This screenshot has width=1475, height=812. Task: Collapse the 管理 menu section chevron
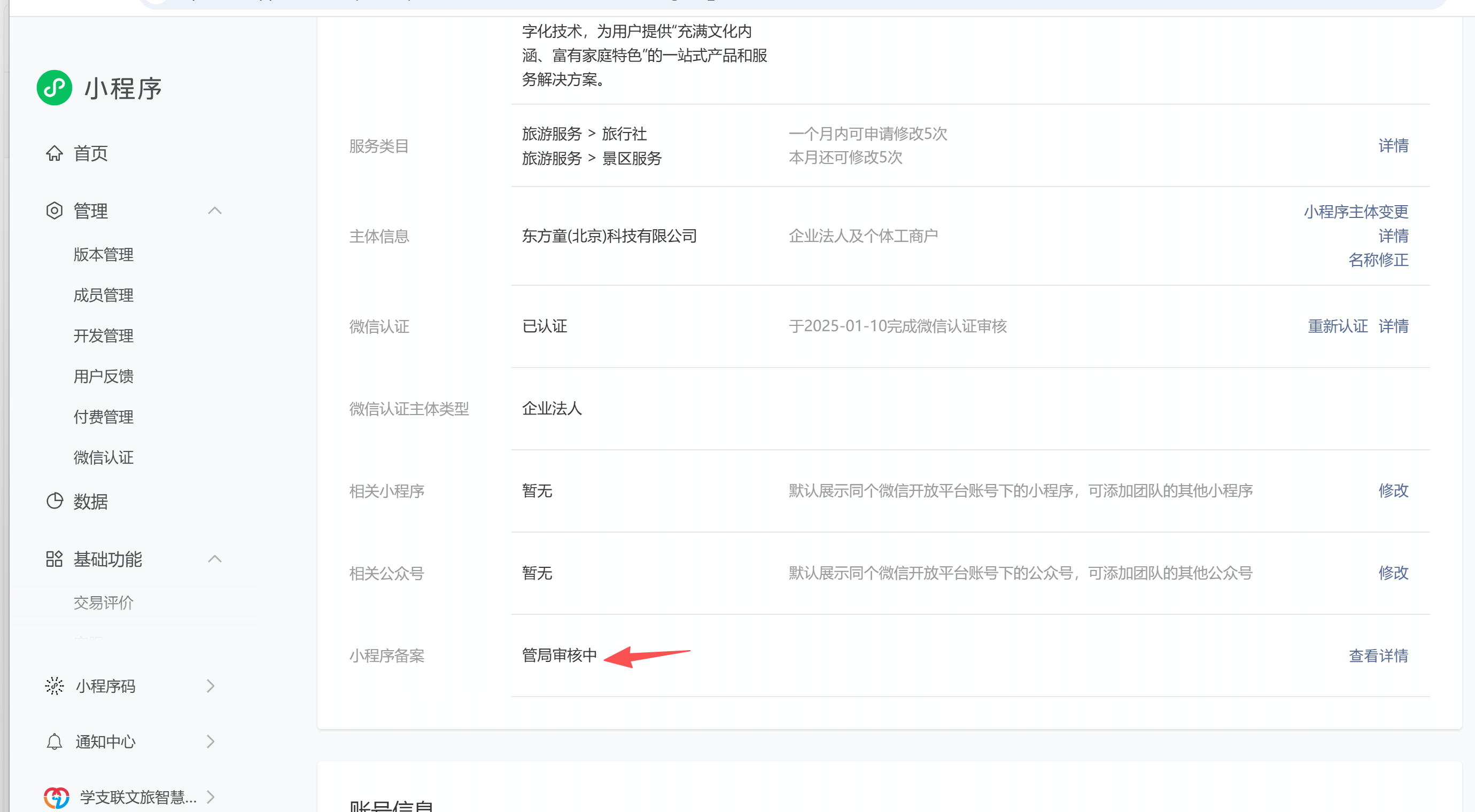point(215,210)
